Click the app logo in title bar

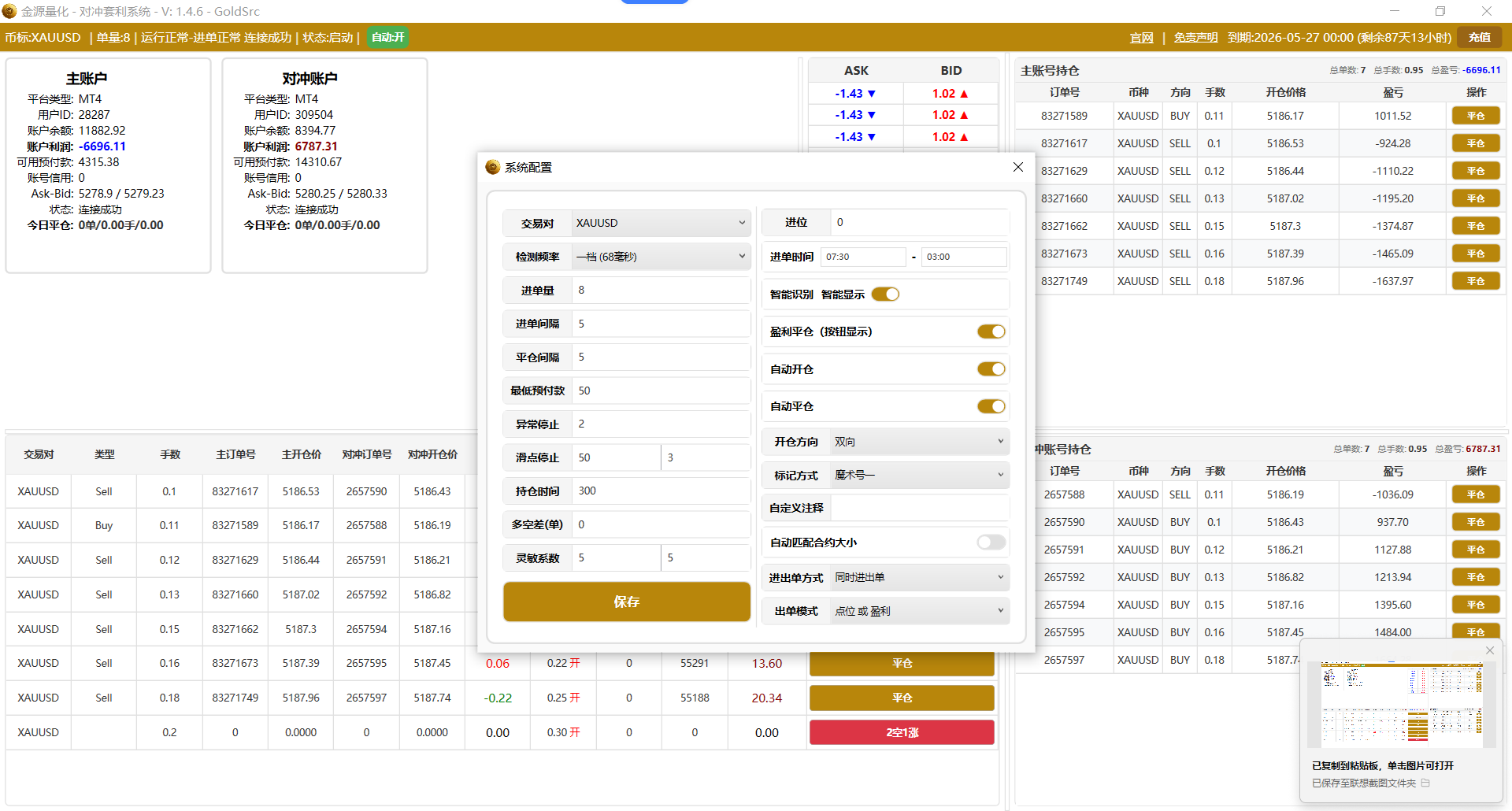9,11
